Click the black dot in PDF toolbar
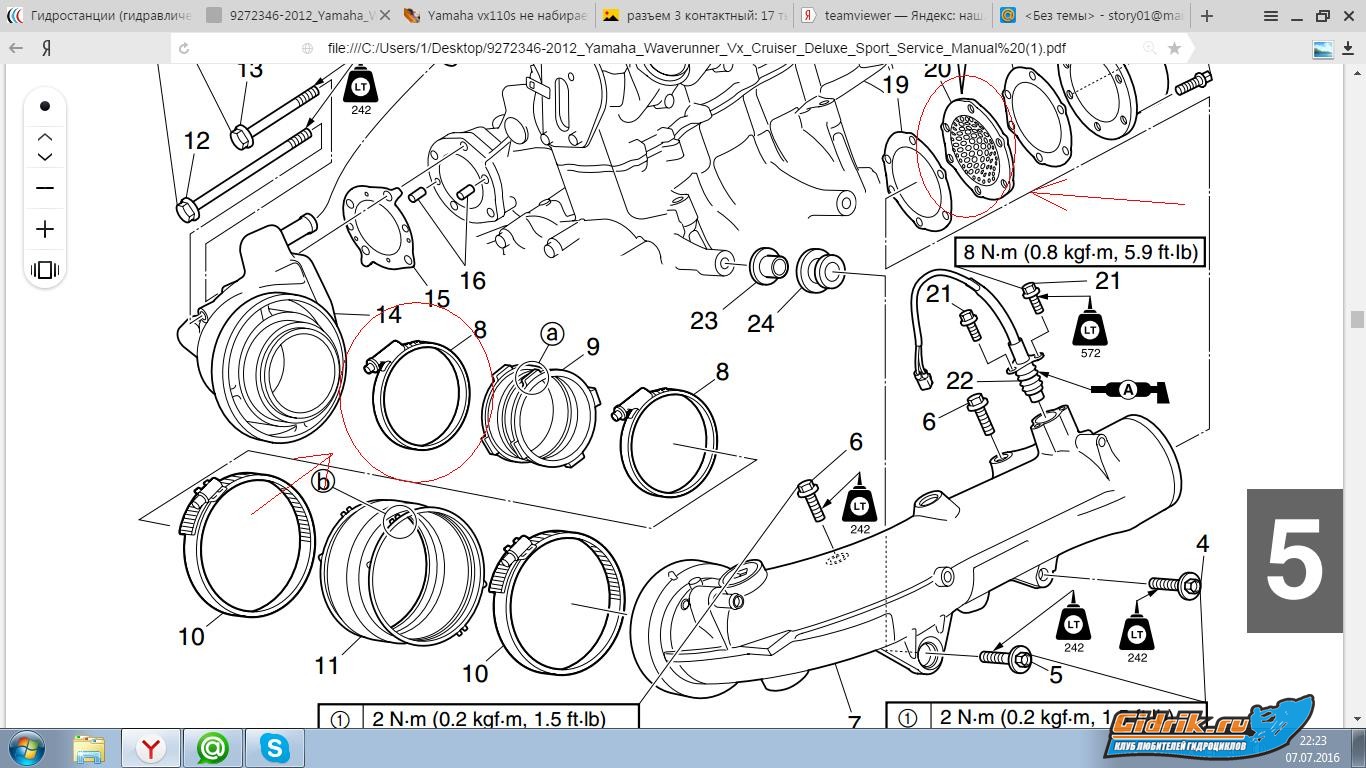 click(x=45, y=106)
